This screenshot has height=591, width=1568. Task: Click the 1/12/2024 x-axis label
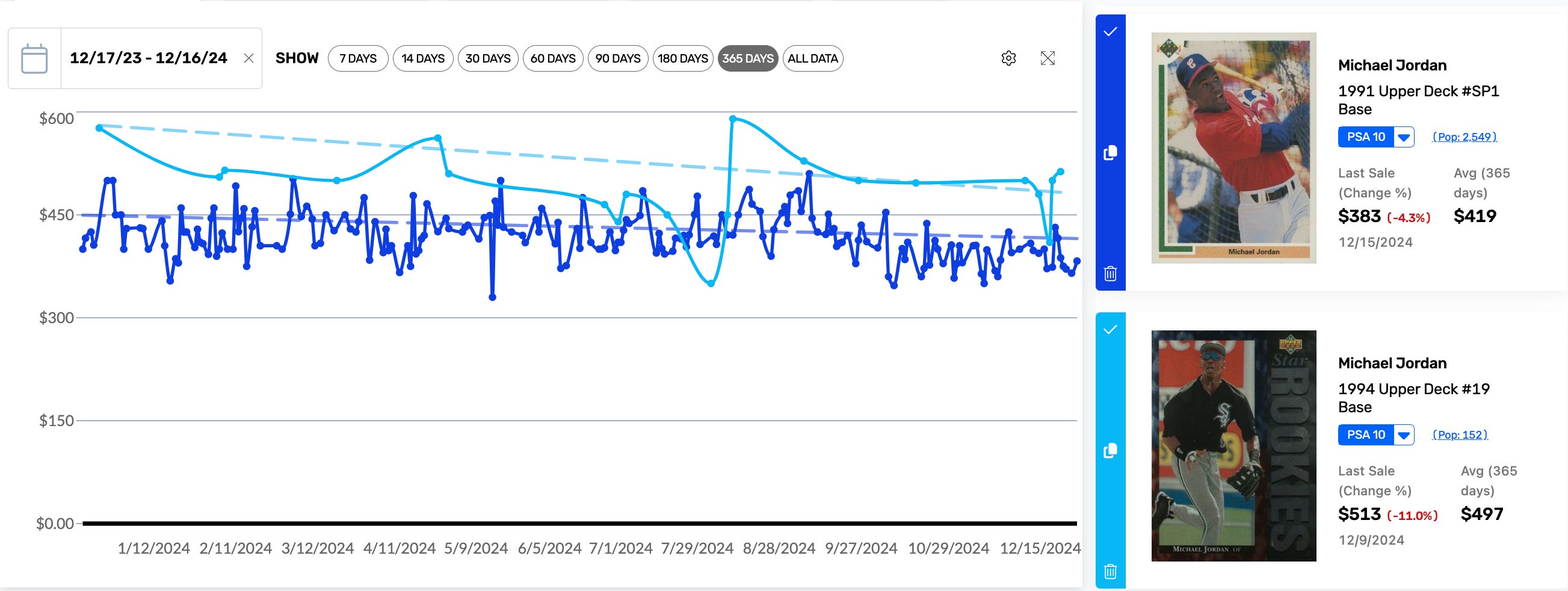pos(153,548)
